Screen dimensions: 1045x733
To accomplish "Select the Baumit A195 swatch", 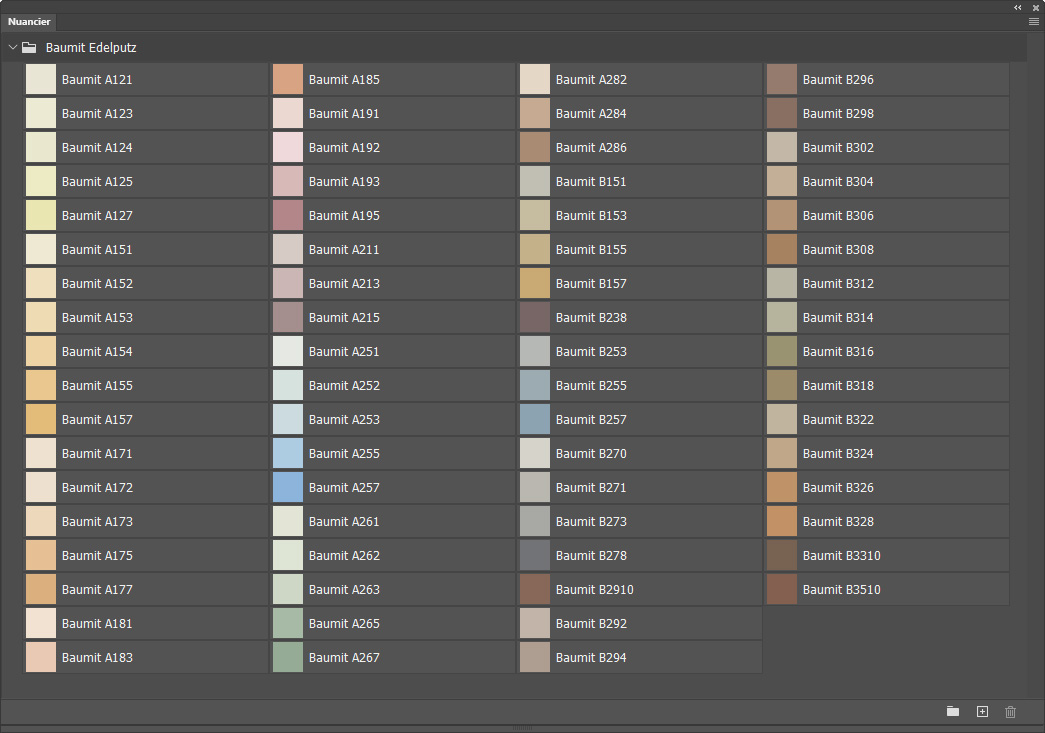I will pyautogui.click(x=288, y=215).
